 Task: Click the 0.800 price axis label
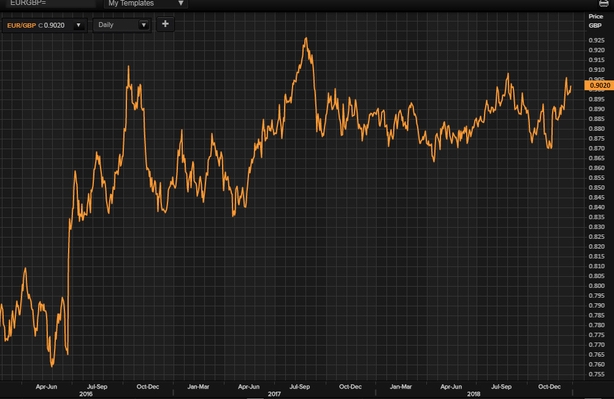click(596, 286)
